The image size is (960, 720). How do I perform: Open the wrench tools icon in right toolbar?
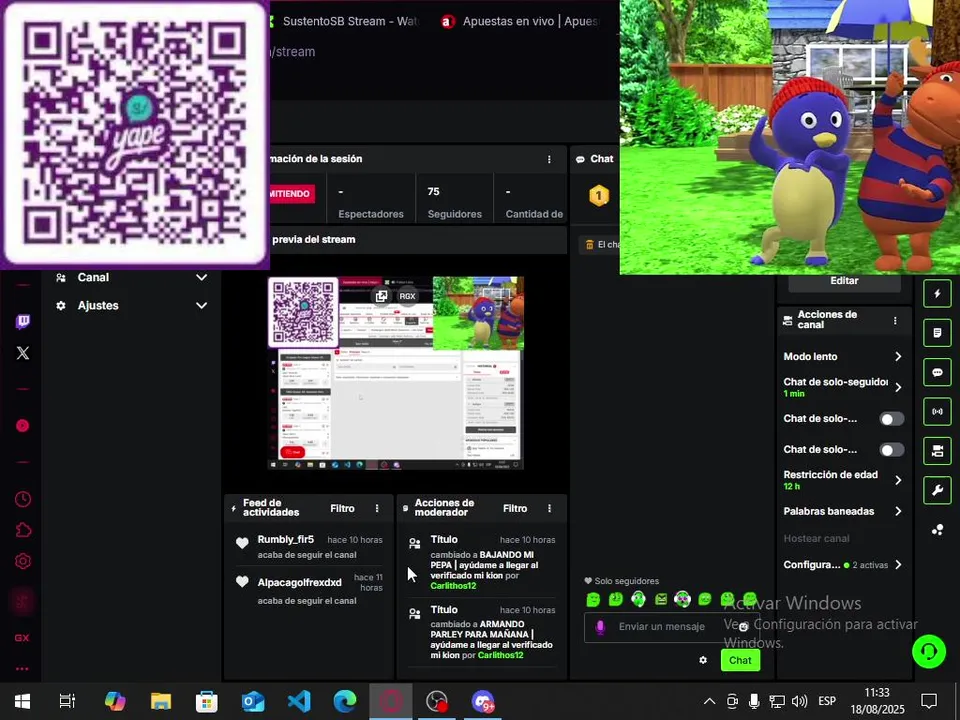point(937,490)
